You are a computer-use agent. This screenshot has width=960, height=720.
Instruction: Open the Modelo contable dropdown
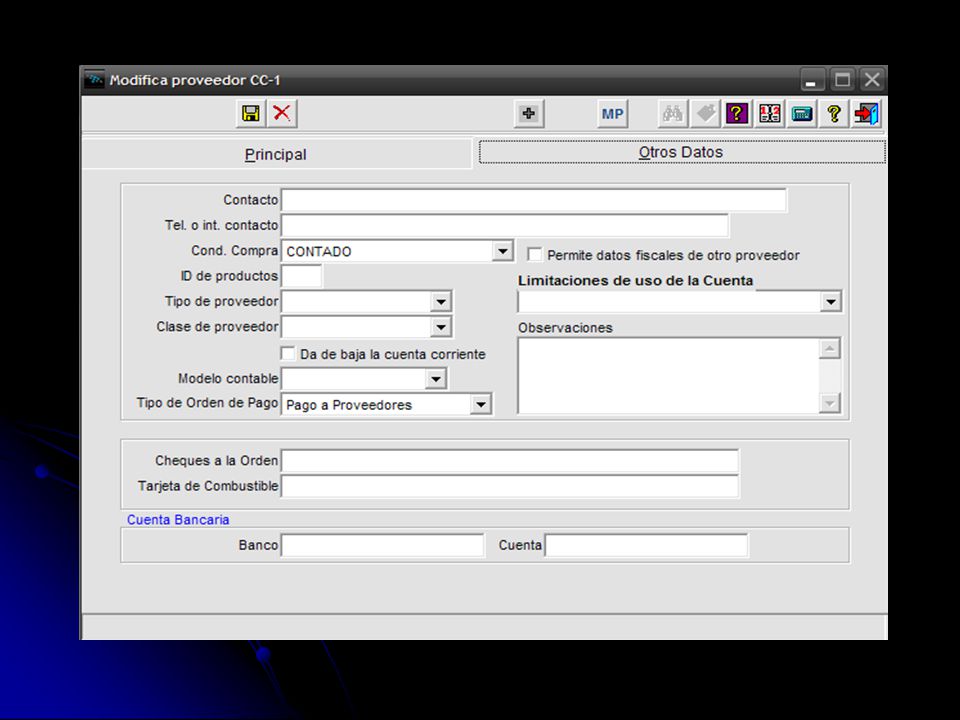[x=435, y=379]
